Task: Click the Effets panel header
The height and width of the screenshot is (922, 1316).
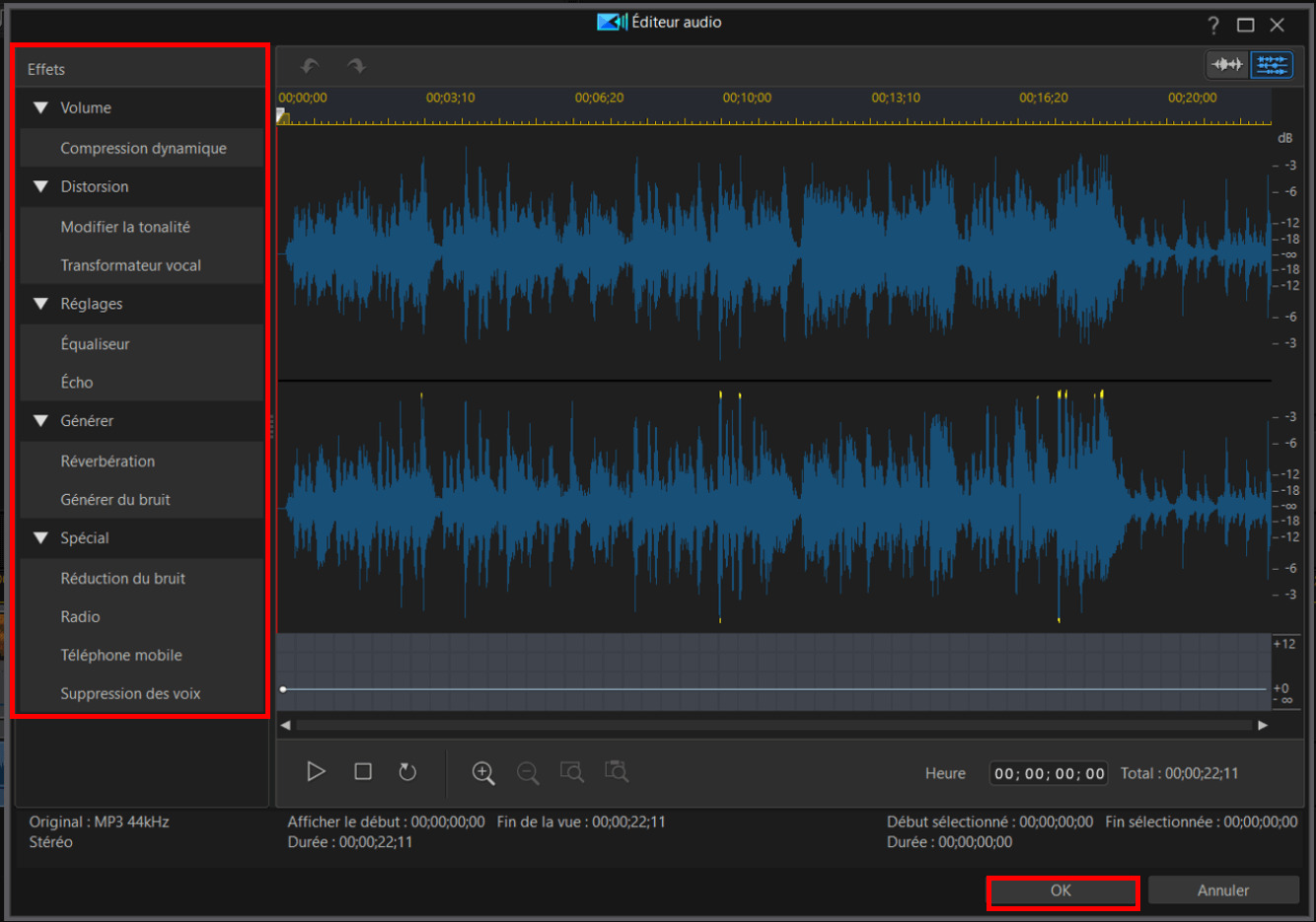Action: pos(142,69)
